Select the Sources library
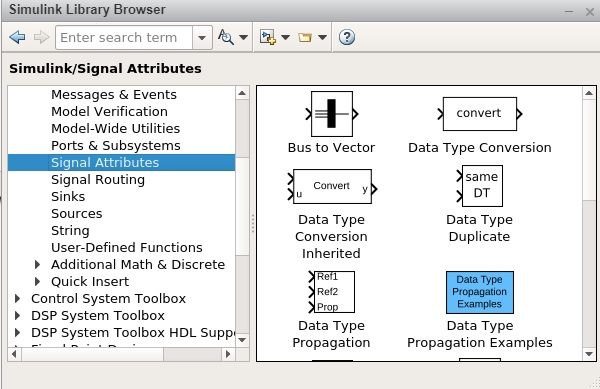The height and width of the screenshot is (389, 600). [x=77, y=213]
